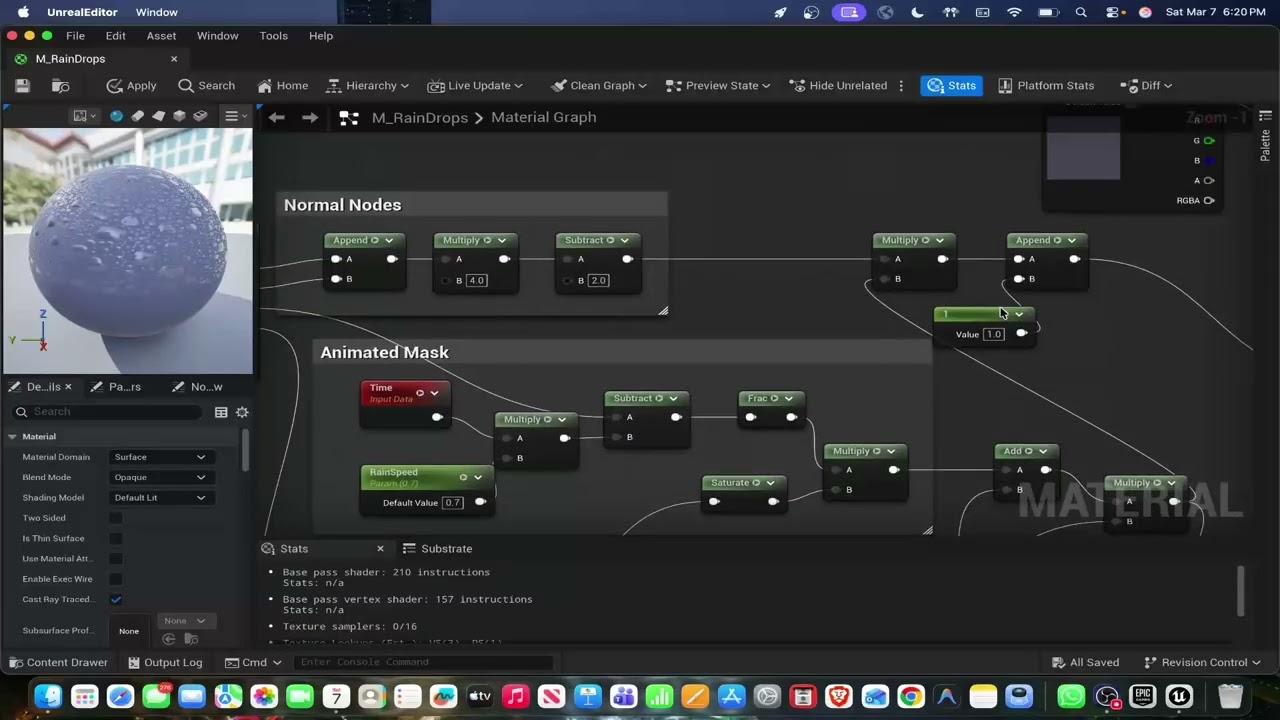Open the Help menu
The image size is (1280, 720).
(321, 36)
